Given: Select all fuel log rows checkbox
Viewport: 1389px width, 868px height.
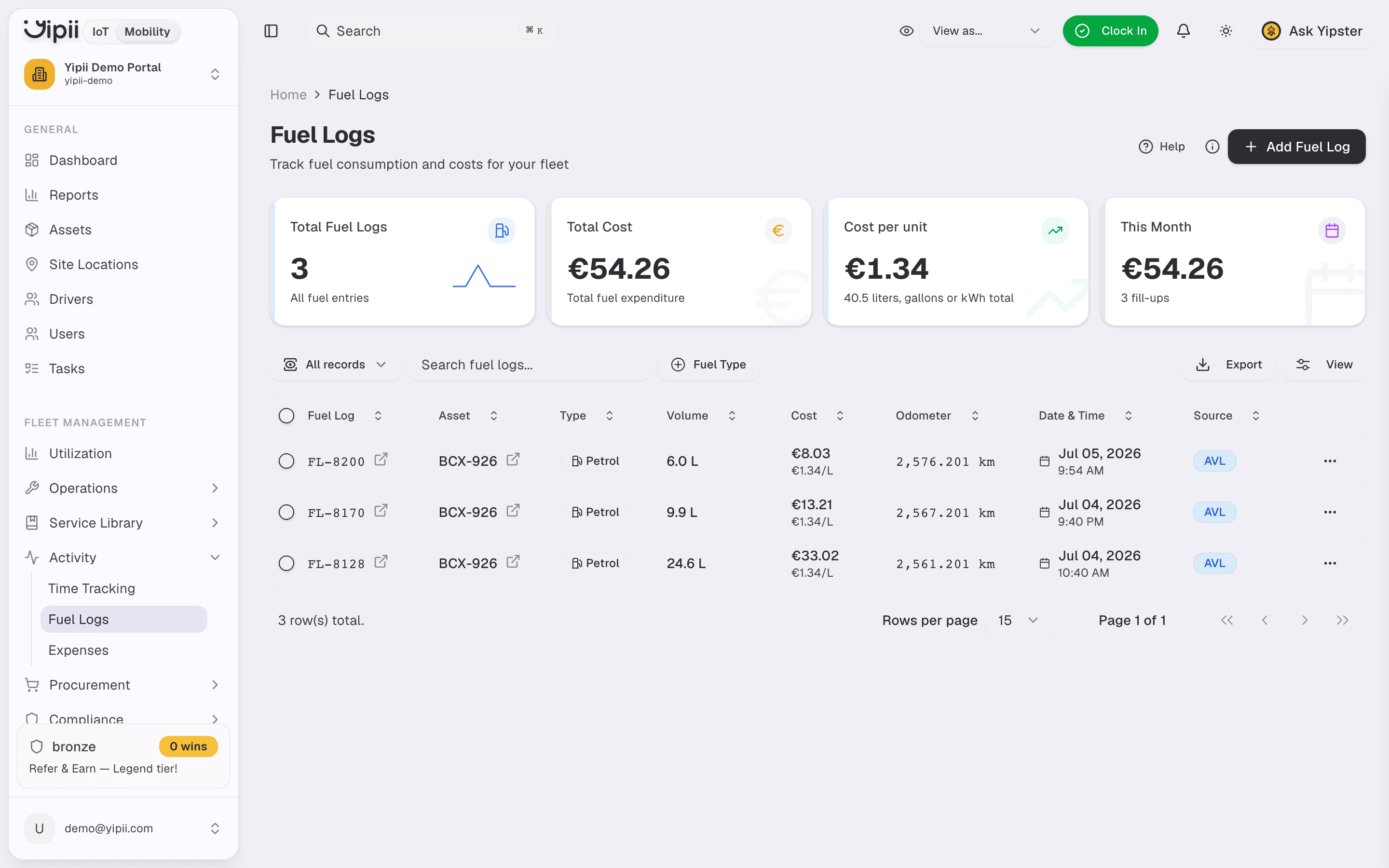Looking at the screenshot, I should 286,416.
